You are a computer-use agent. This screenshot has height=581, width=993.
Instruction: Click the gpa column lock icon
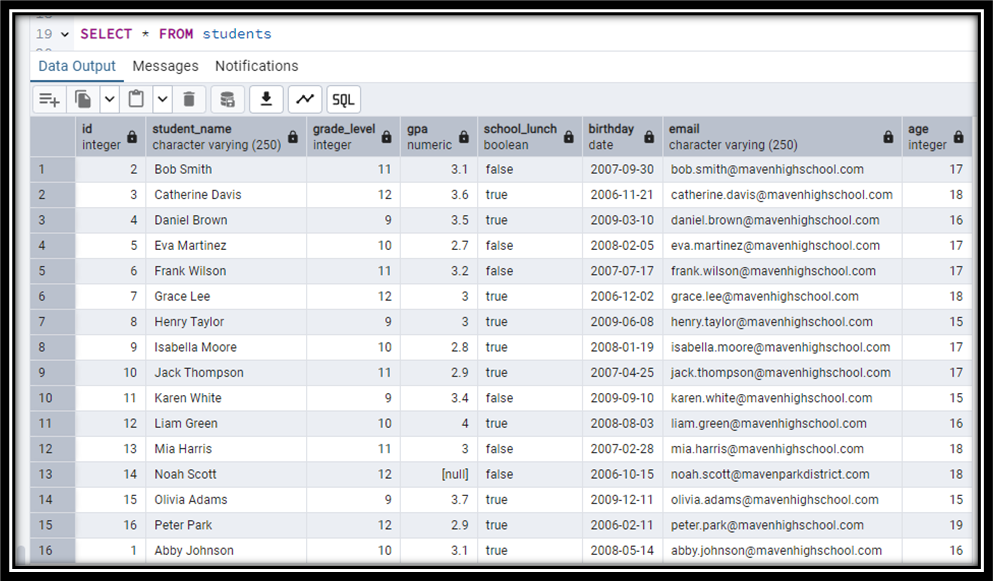click(464, 137)
